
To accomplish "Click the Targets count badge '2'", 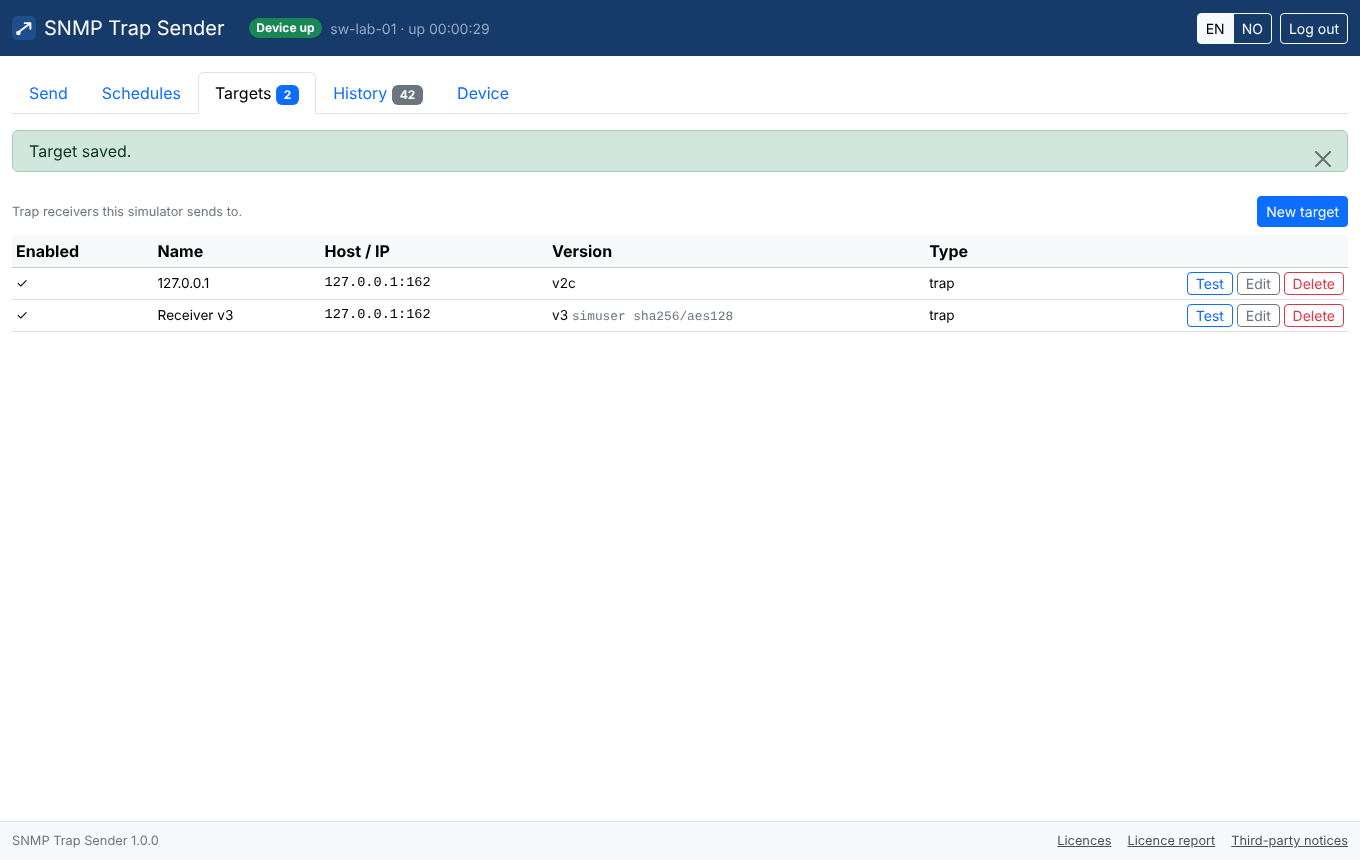I will click(x=287, y=95).
